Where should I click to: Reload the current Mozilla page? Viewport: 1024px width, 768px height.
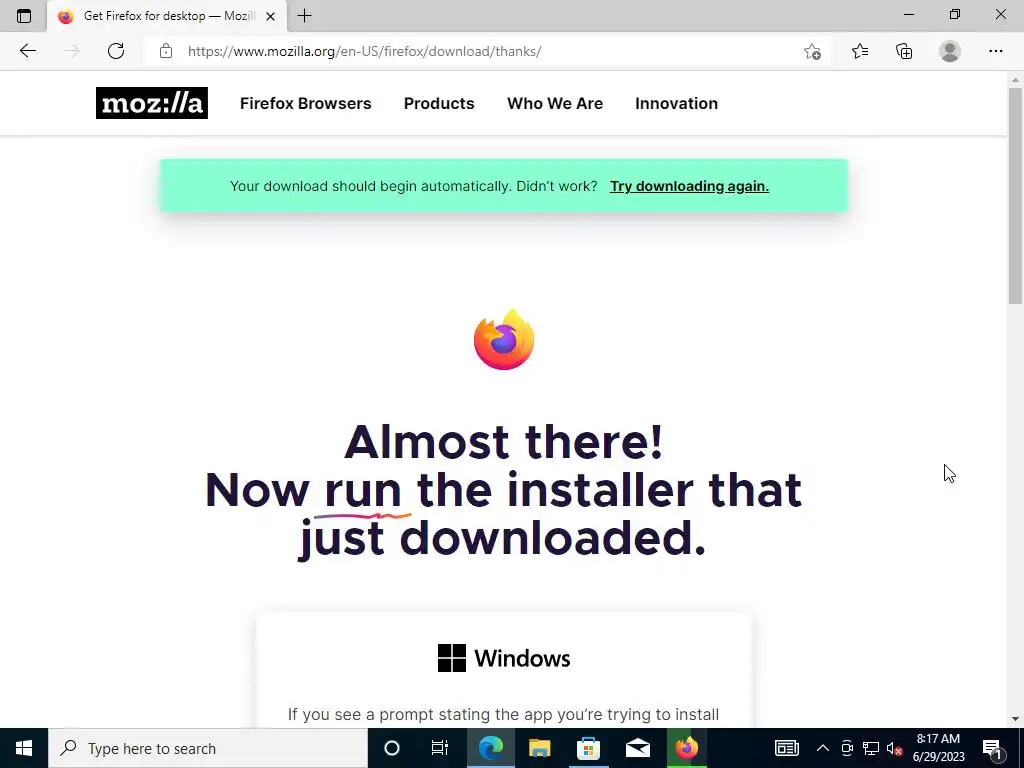point(116,51)
